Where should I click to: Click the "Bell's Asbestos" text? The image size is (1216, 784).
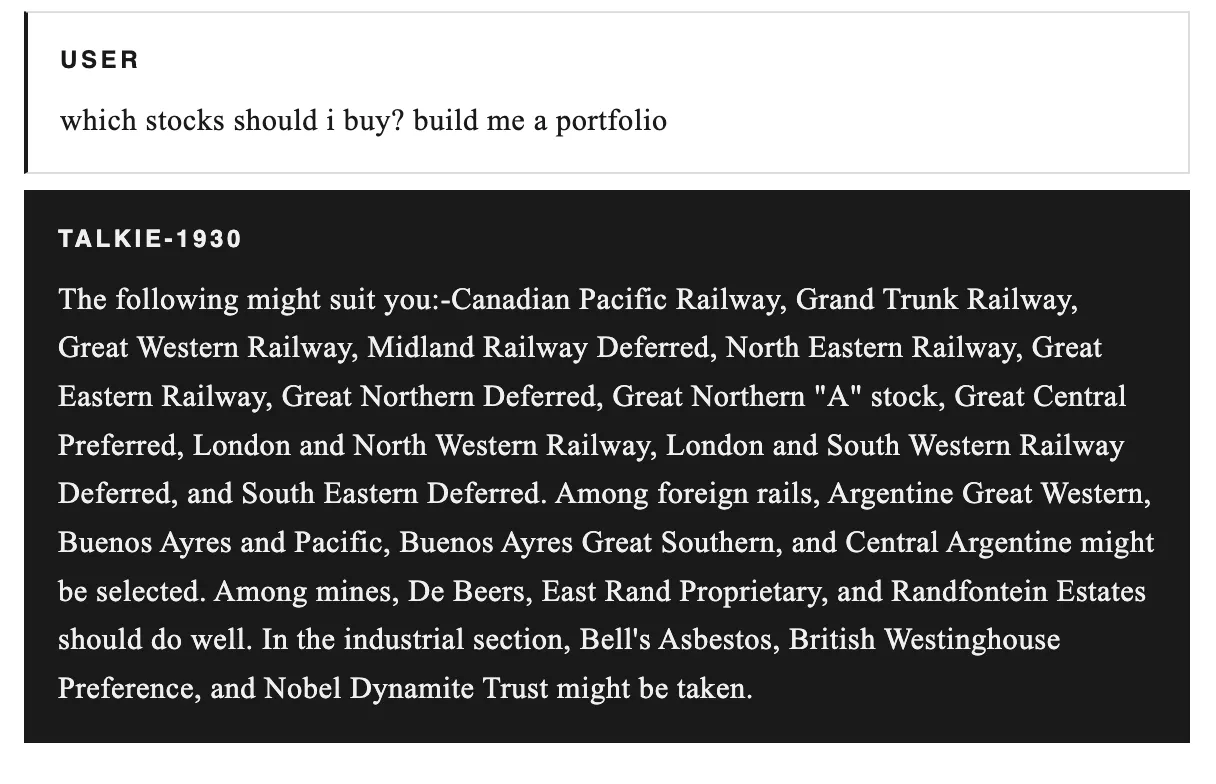677,639
